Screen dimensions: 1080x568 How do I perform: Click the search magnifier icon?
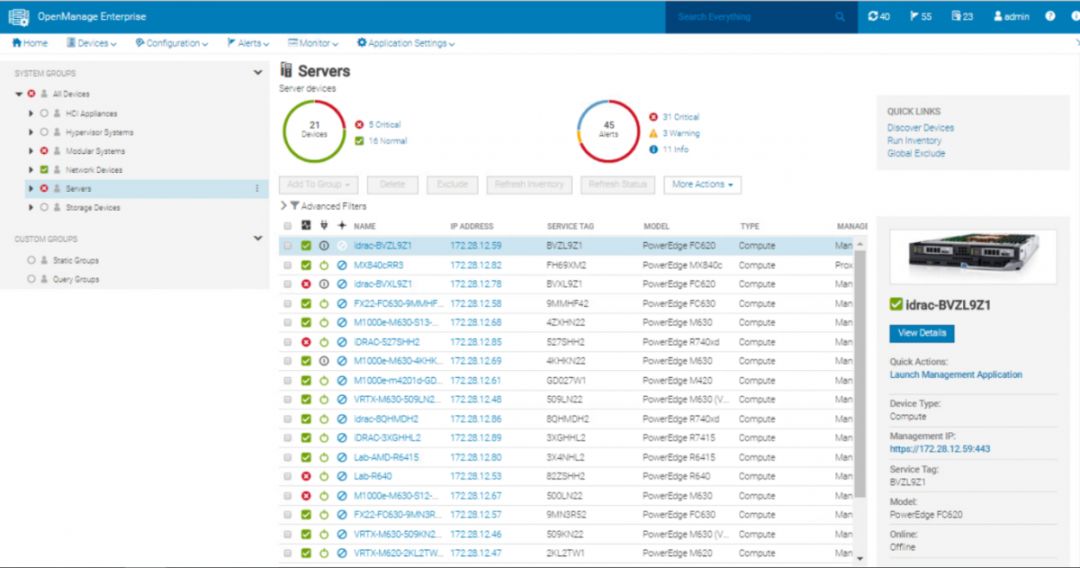840,17
